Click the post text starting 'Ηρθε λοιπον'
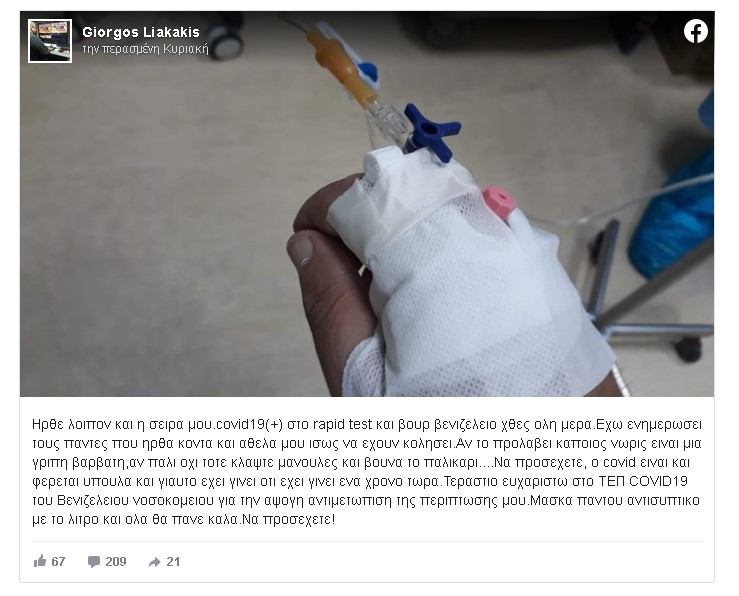This screenshot has width=739, height=596. 367,472
